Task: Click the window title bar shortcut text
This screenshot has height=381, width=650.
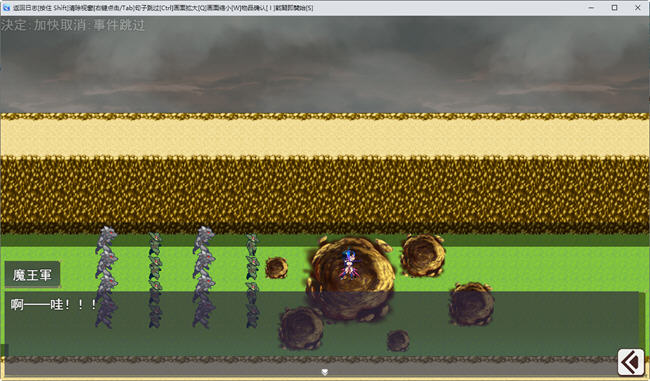Action: (x=163, y=8)
